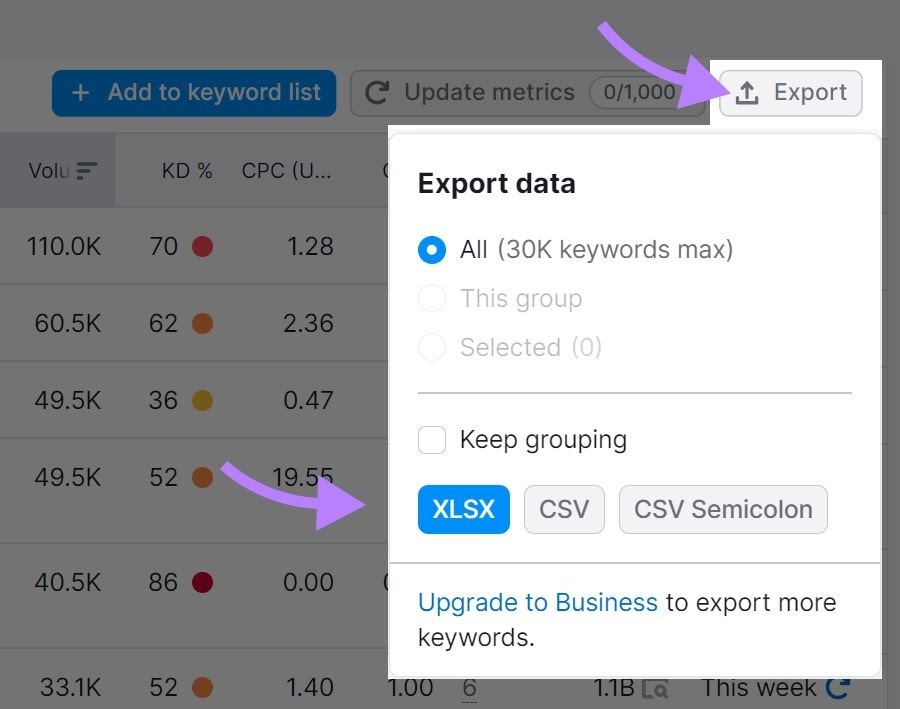Sort results using the KD % column header
900x709 pixels.
(x=186, y=170)
